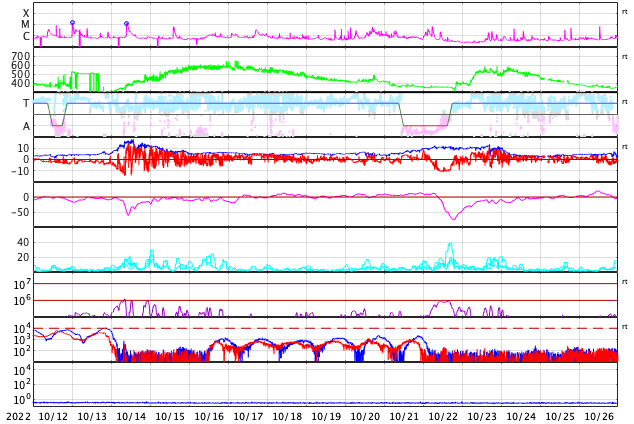Click the T label on the sector panel
Screen dimensions: 634x424
[26, 103]
